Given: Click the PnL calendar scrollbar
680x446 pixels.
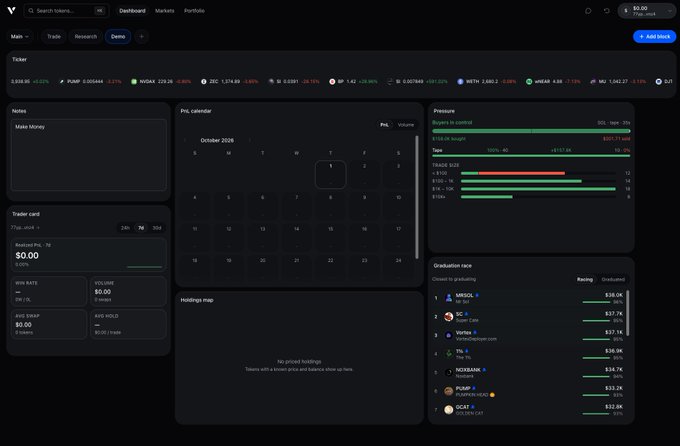Looking at the screenshot, I should [x=417, y=197].
